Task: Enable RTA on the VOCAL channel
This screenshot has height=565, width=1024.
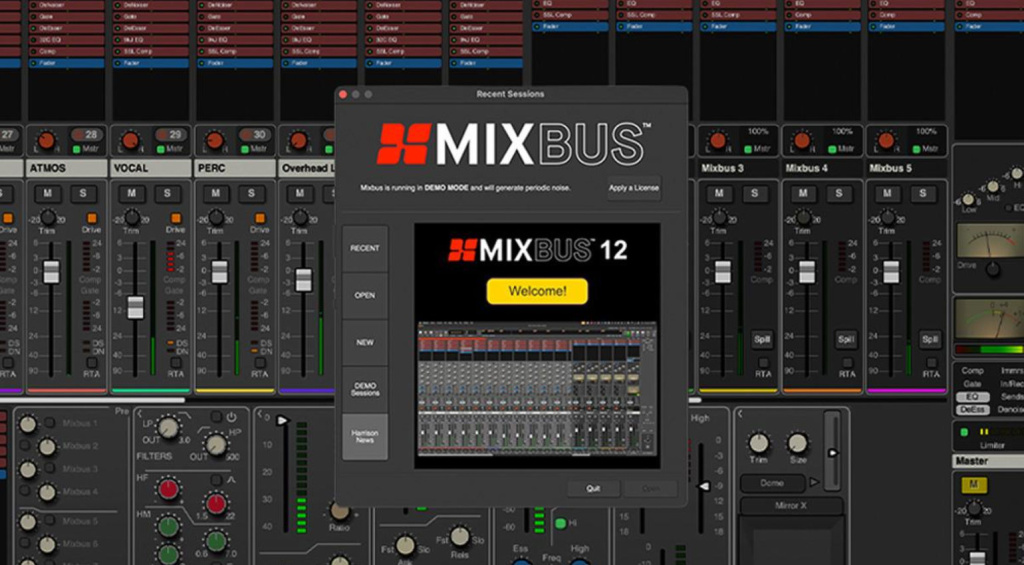Action: pyautogui.click(x=176, y=363)
